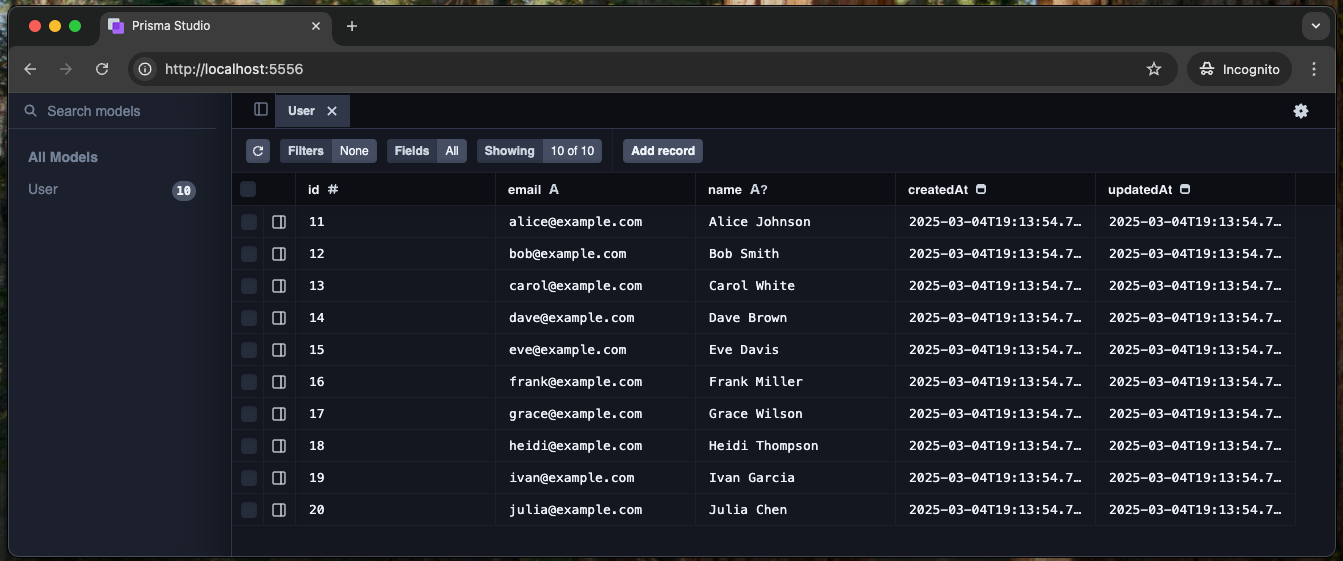Select checkbox for grace@example.com row

[248, 414]
